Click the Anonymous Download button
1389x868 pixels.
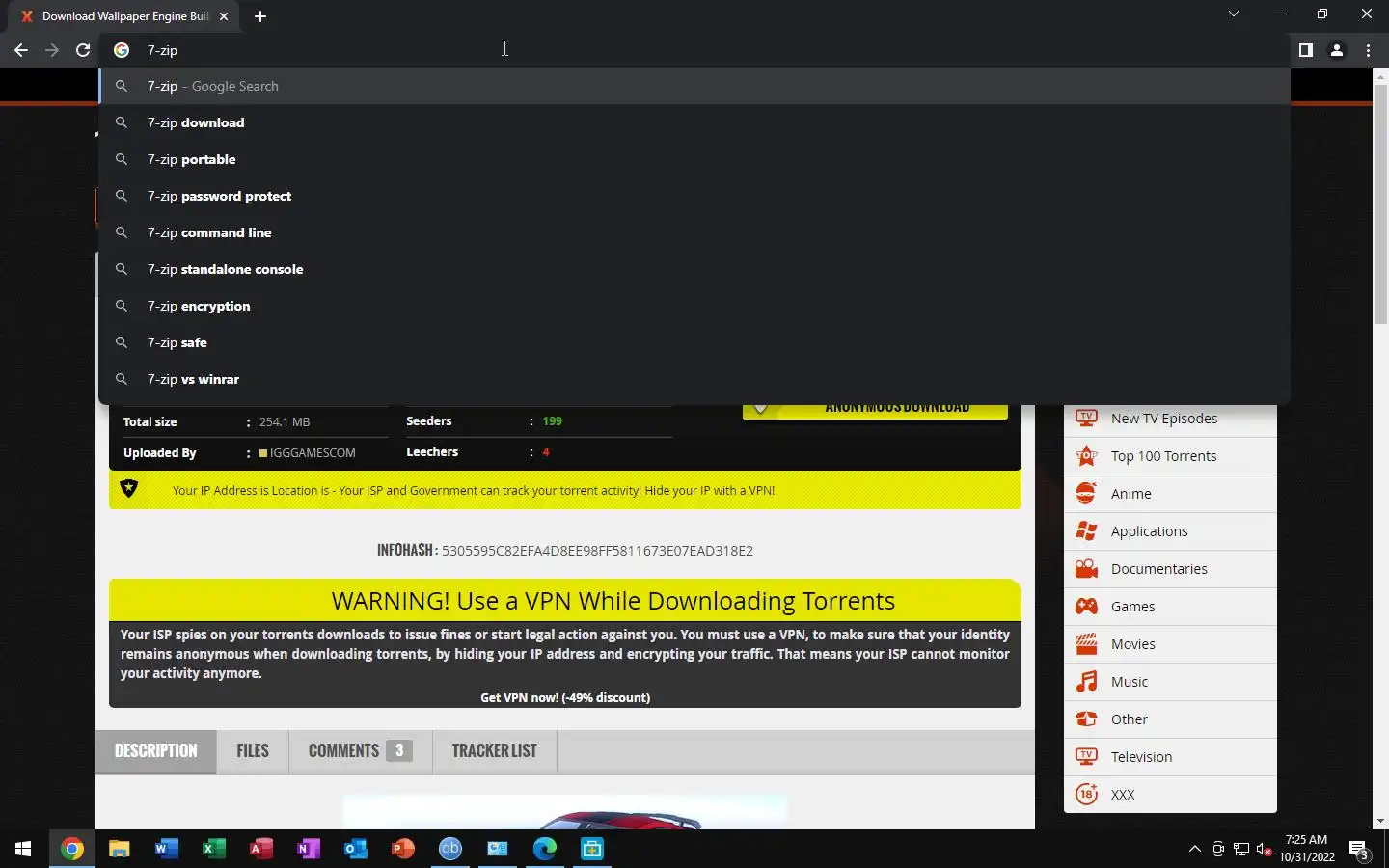875,412
